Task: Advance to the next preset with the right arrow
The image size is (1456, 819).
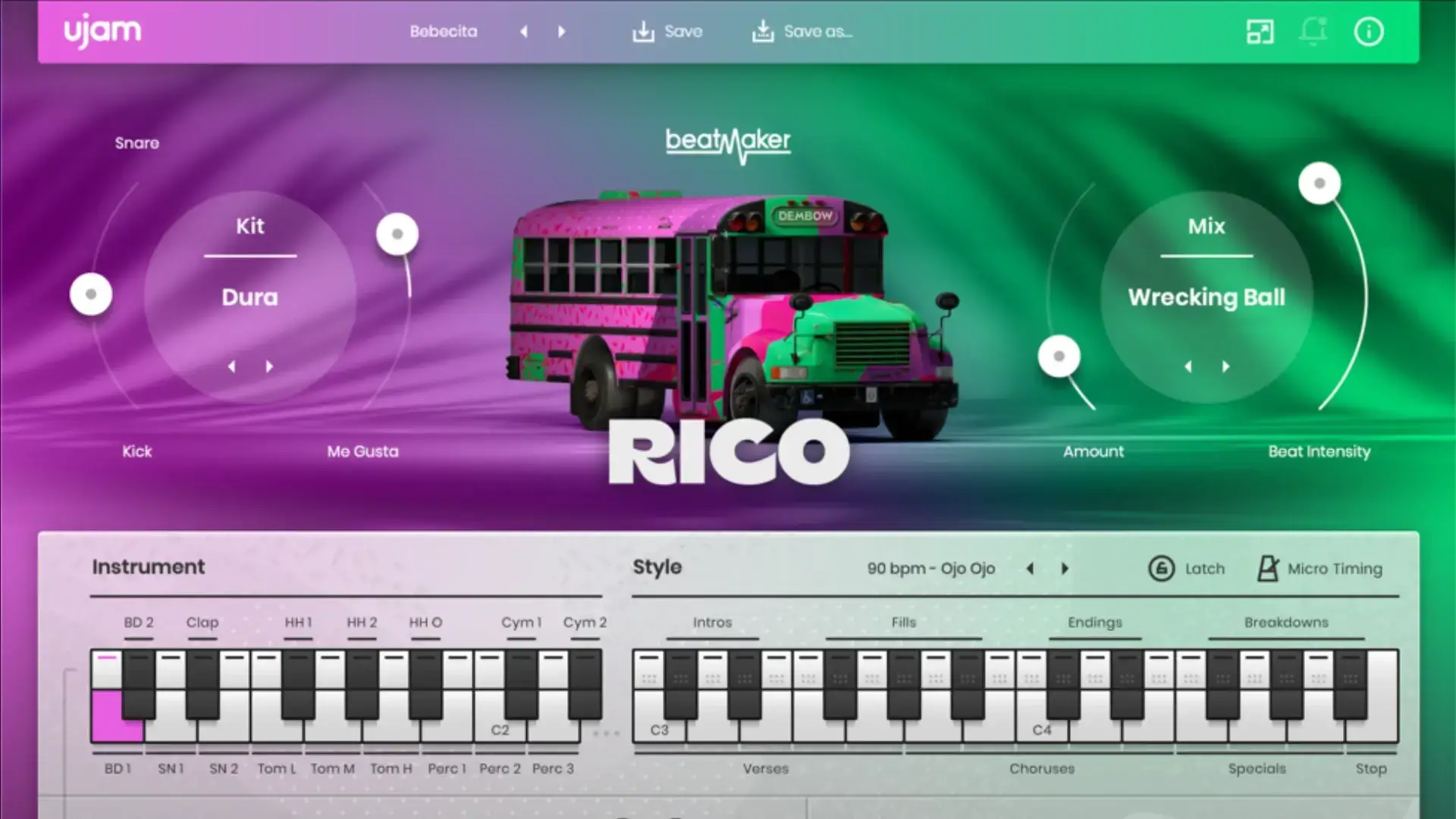Action: 562,31
